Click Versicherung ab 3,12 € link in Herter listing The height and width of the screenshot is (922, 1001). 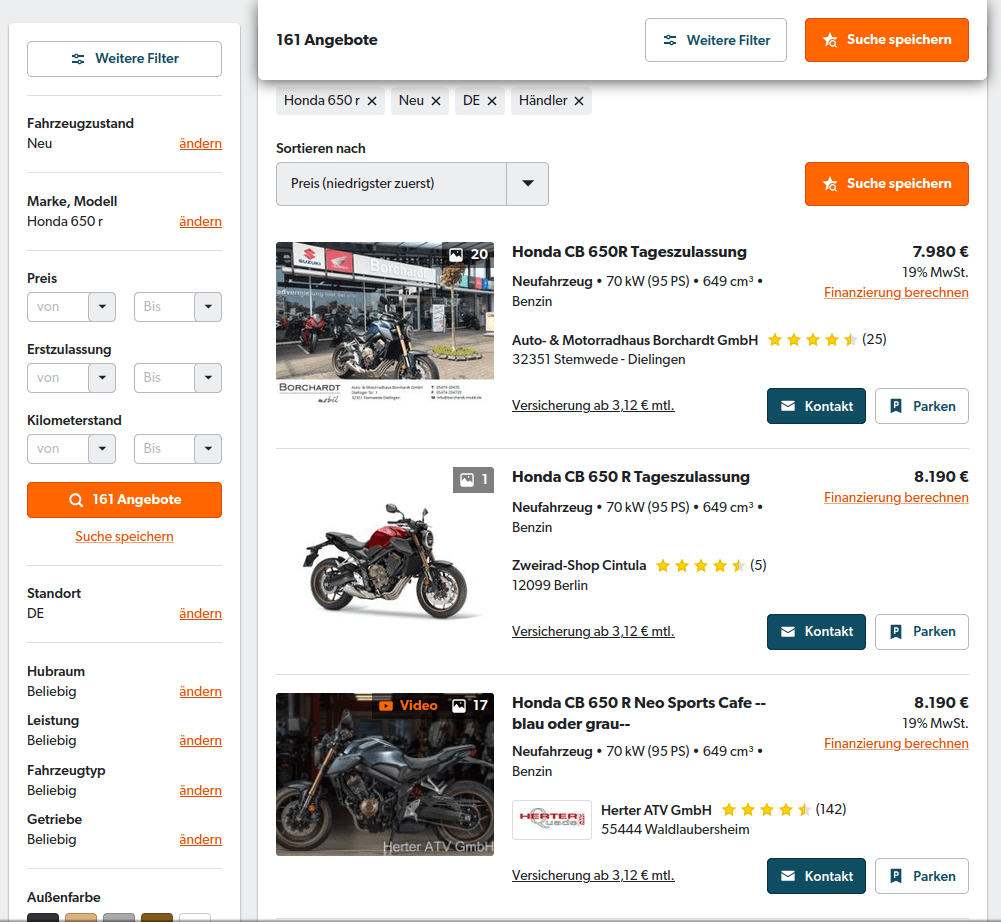pos(593,875)
